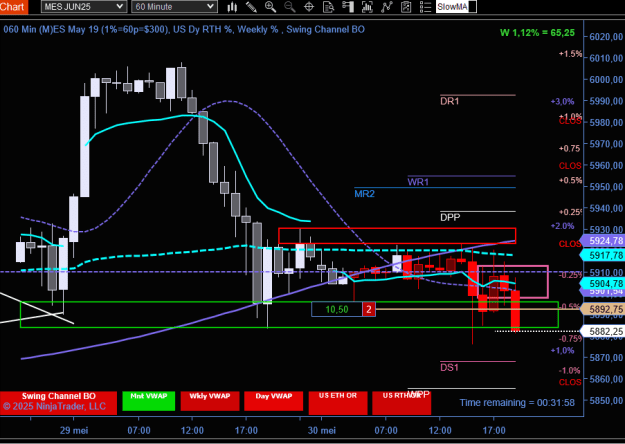Click the Zoom In magnifier
Screen dimensions: 625x444
coord(270,7)
